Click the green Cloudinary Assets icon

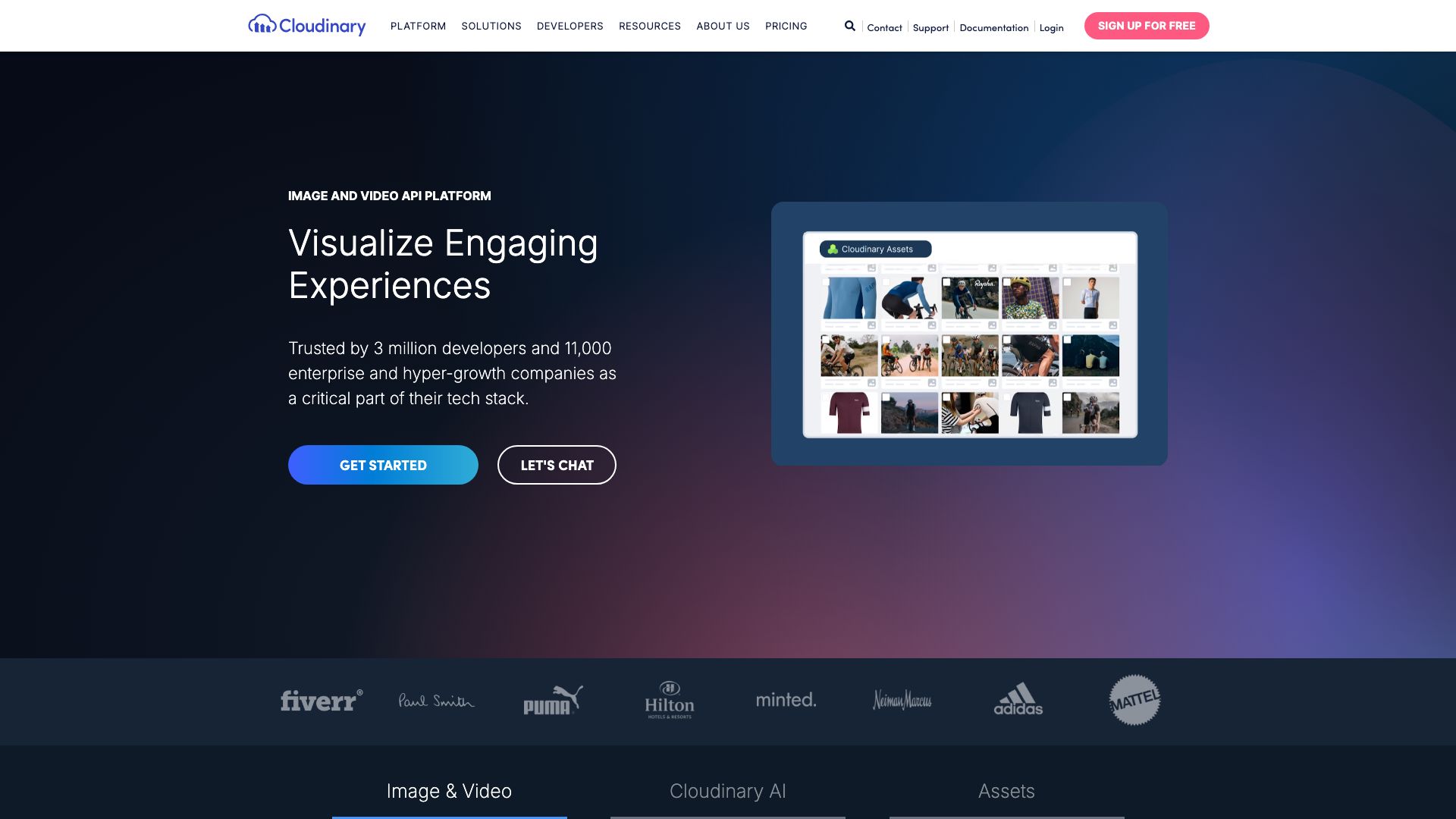833,249
